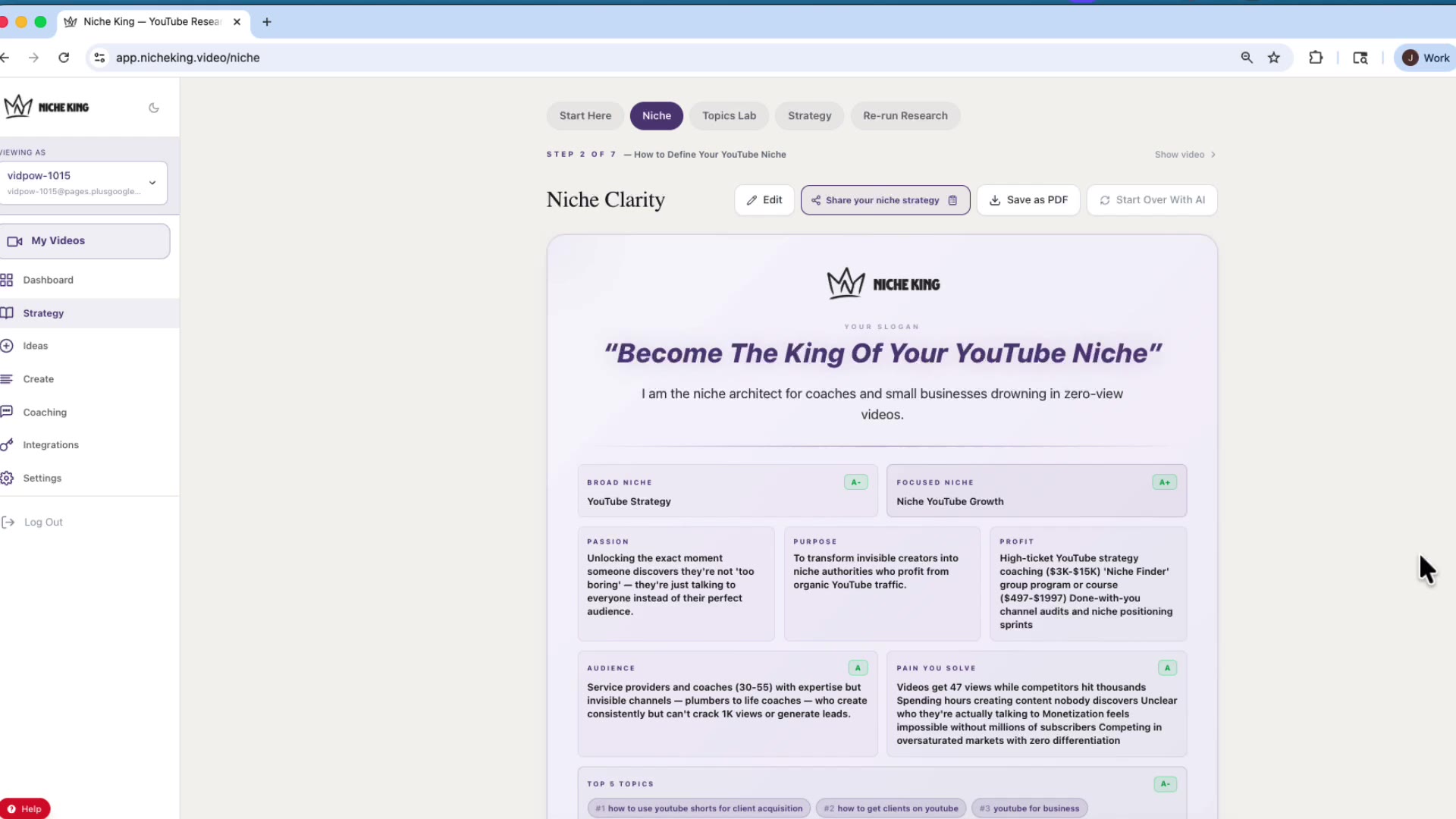Click the Settings gear icon
Screen dimensions: 1456x819
7,479
